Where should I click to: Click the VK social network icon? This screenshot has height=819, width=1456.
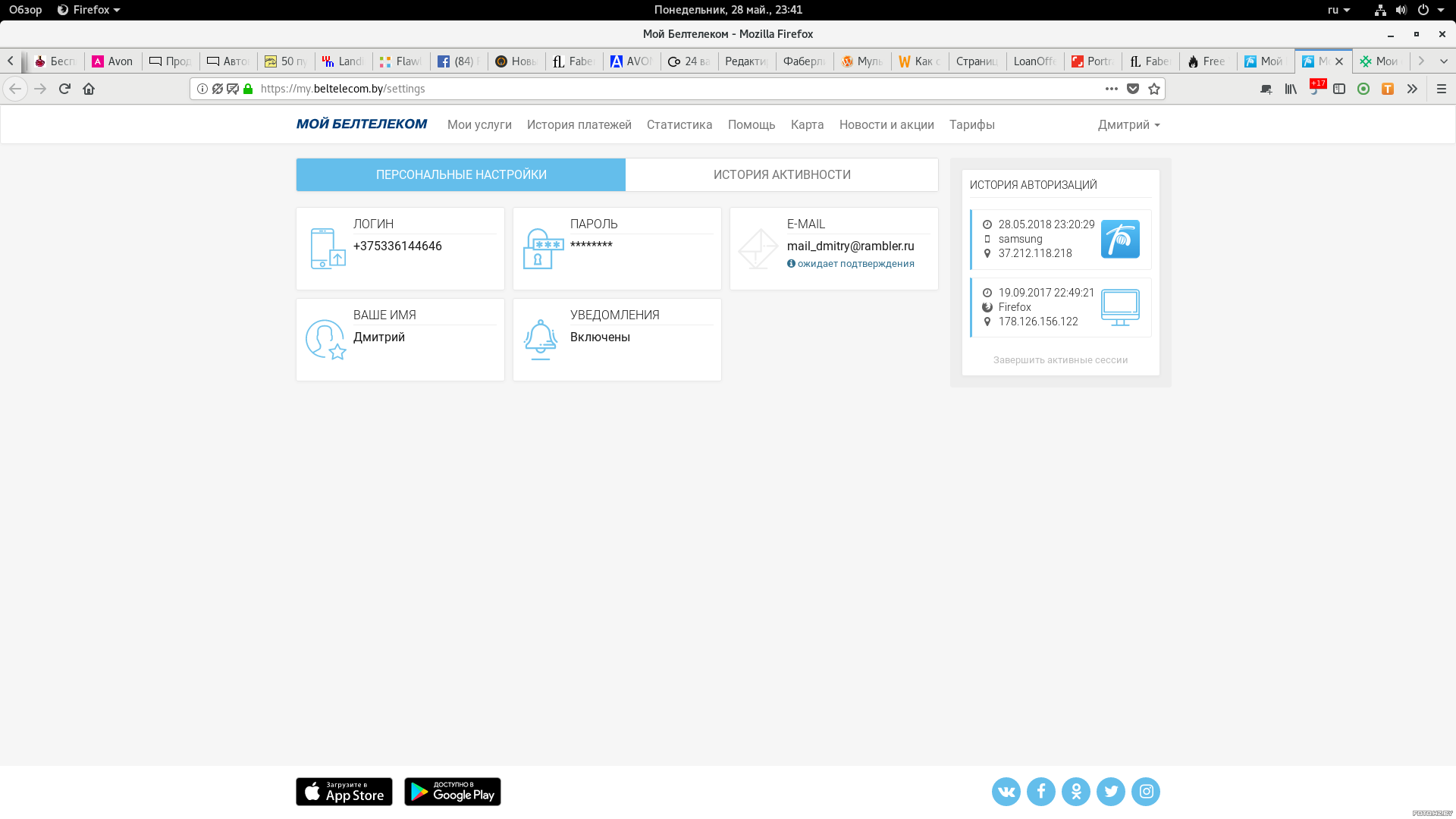(x=1006, y=792)
